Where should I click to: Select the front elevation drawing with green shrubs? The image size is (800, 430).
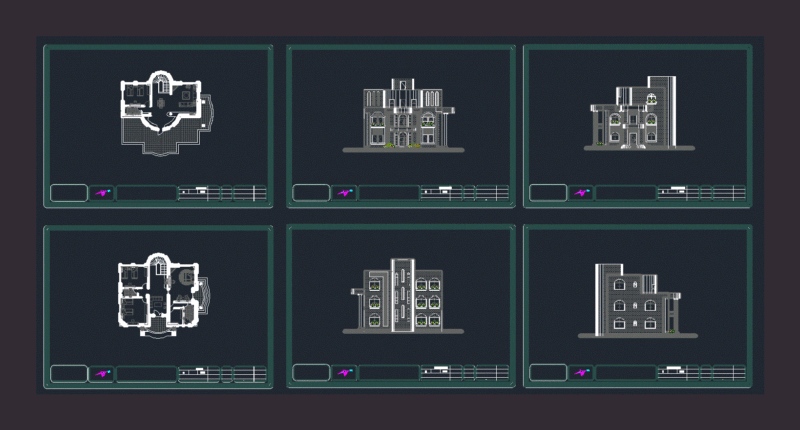pos(403,115)
